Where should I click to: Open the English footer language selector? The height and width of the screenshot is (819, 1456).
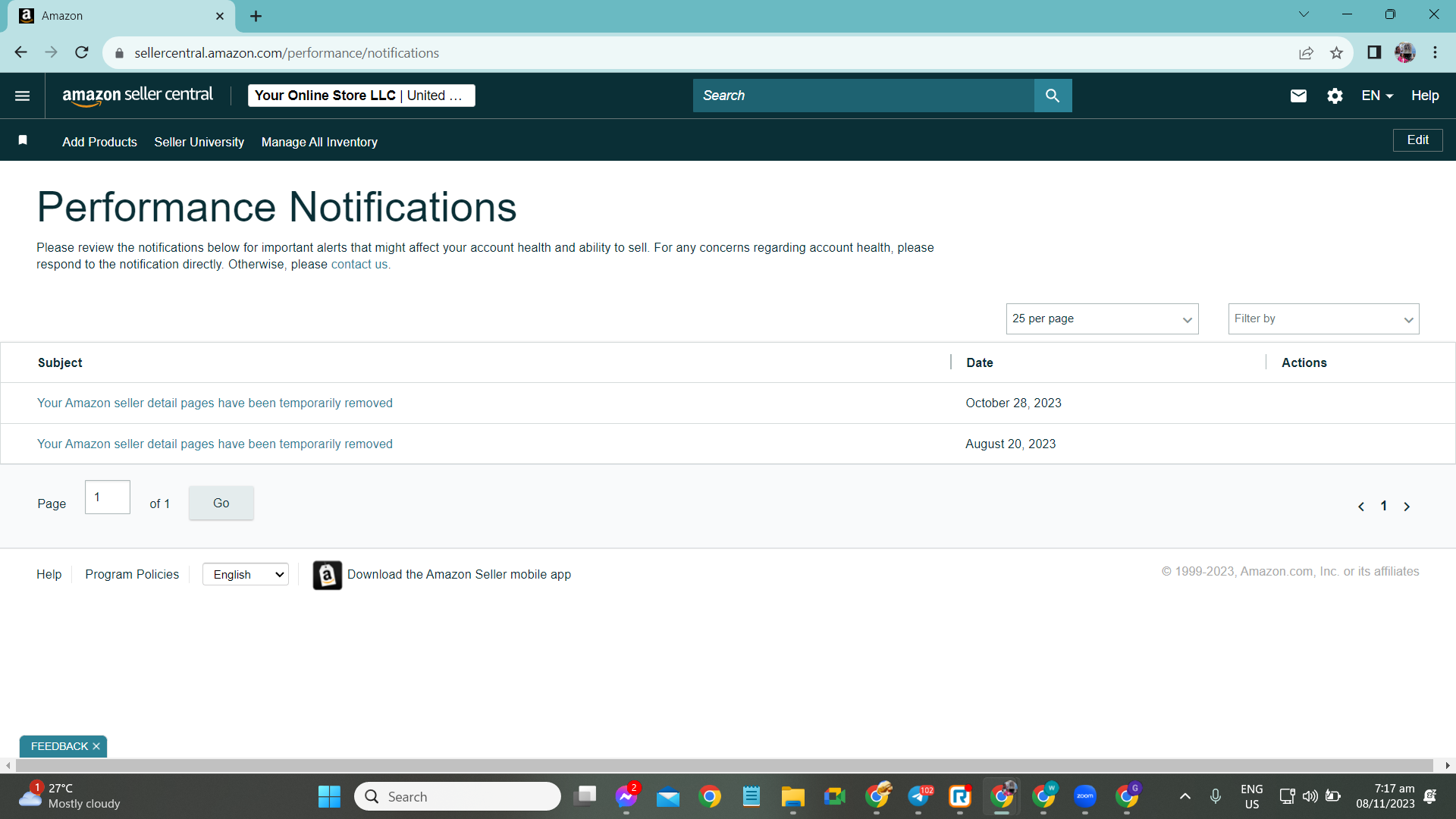tap(246, 575)
